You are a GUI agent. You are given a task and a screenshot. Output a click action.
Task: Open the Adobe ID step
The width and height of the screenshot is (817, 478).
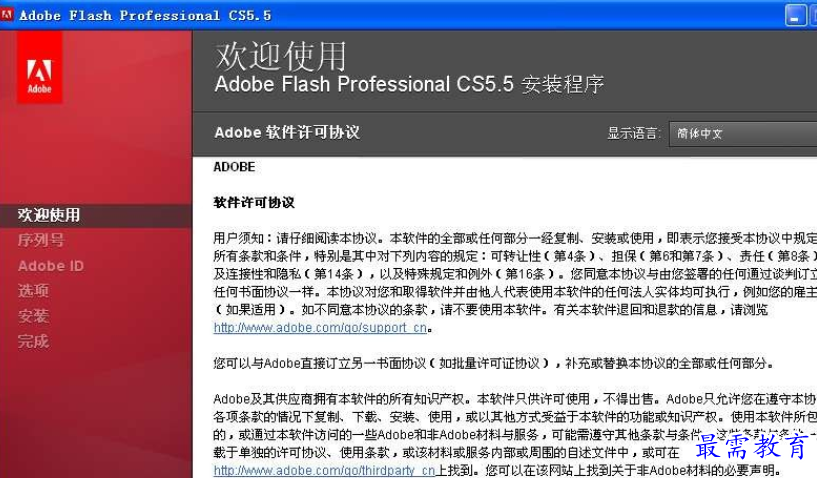(x=51, y=266)
